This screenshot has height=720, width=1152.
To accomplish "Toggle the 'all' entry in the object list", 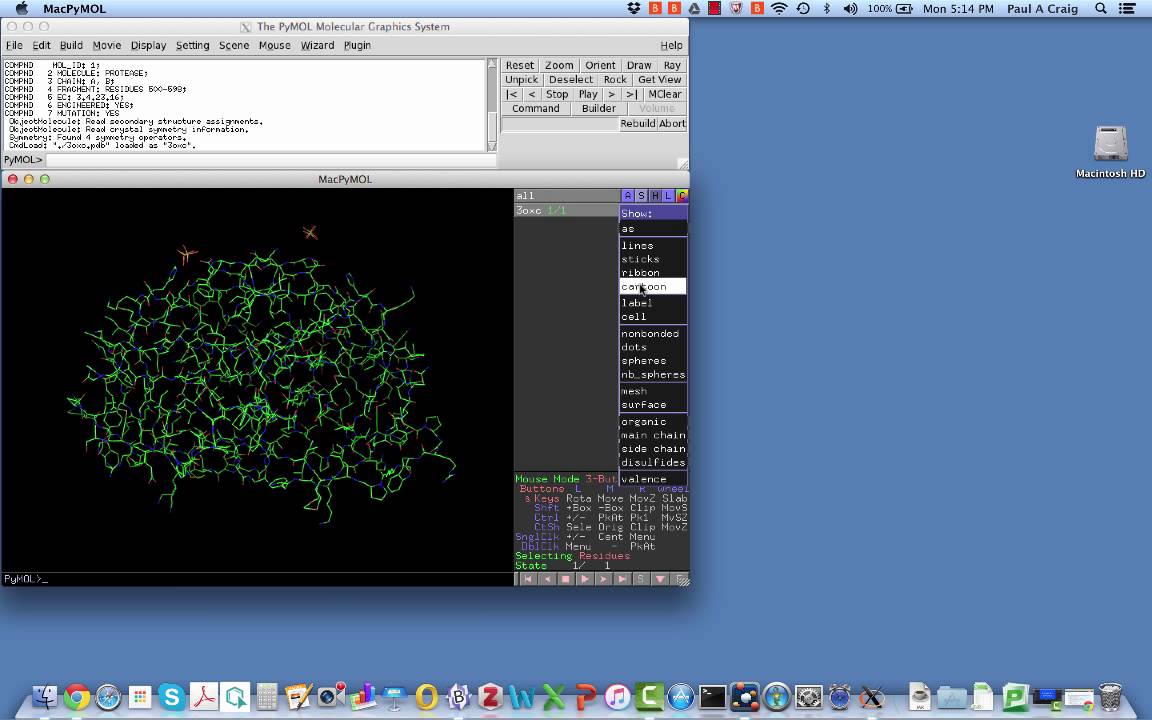I will [566, 195].
